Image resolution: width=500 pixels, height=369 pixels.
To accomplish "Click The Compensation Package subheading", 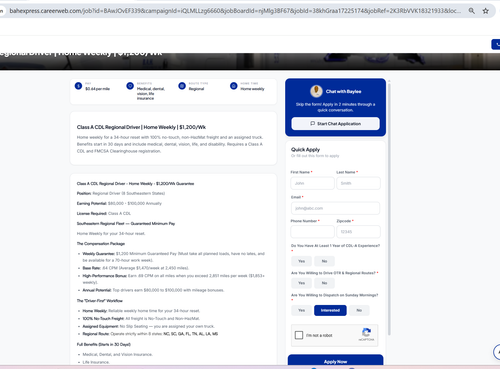I will 101,244.
